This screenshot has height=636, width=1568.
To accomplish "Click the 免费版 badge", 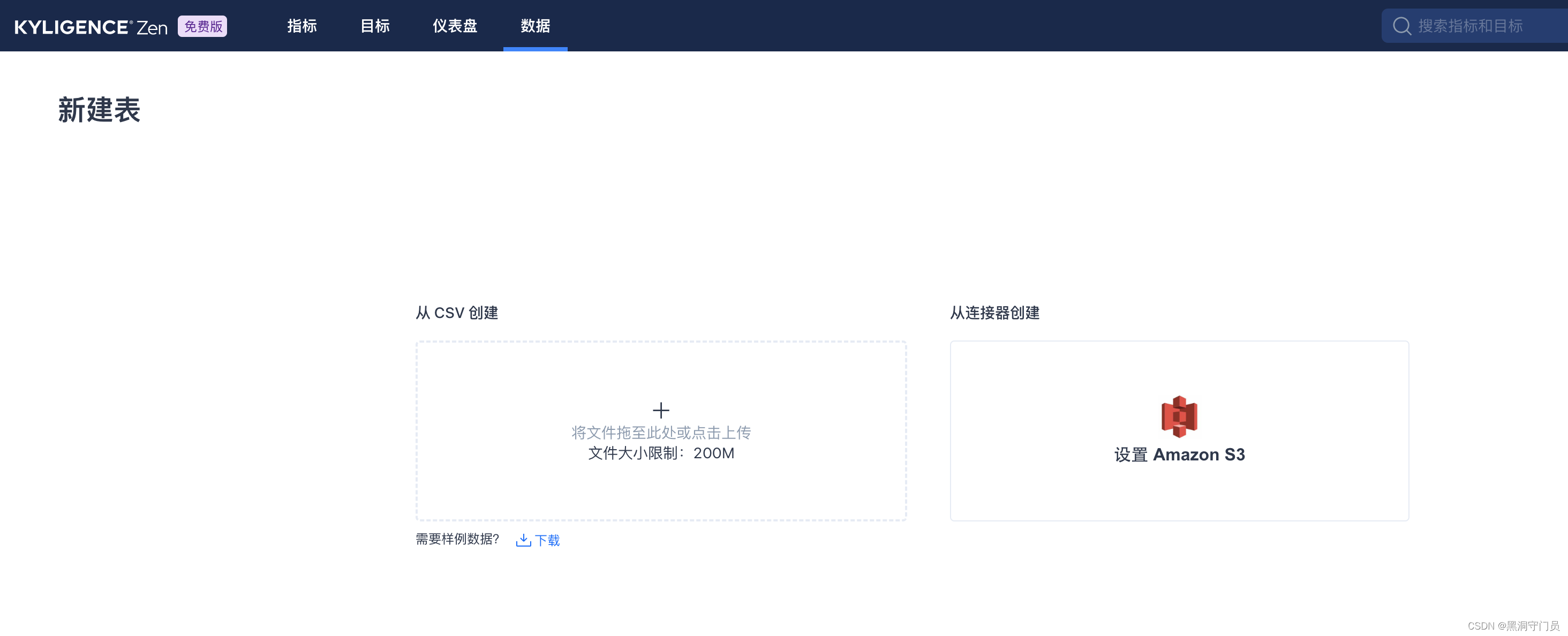I will coord(203,26).
